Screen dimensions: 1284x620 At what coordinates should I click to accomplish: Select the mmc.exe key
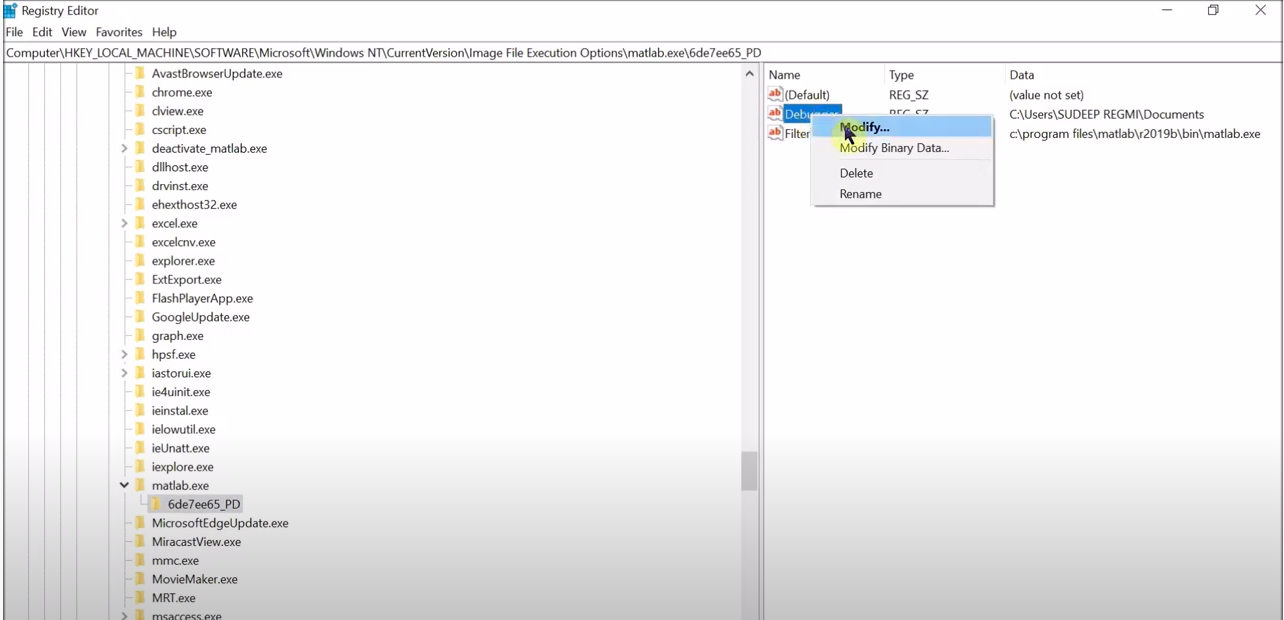[x=175, y=561]
